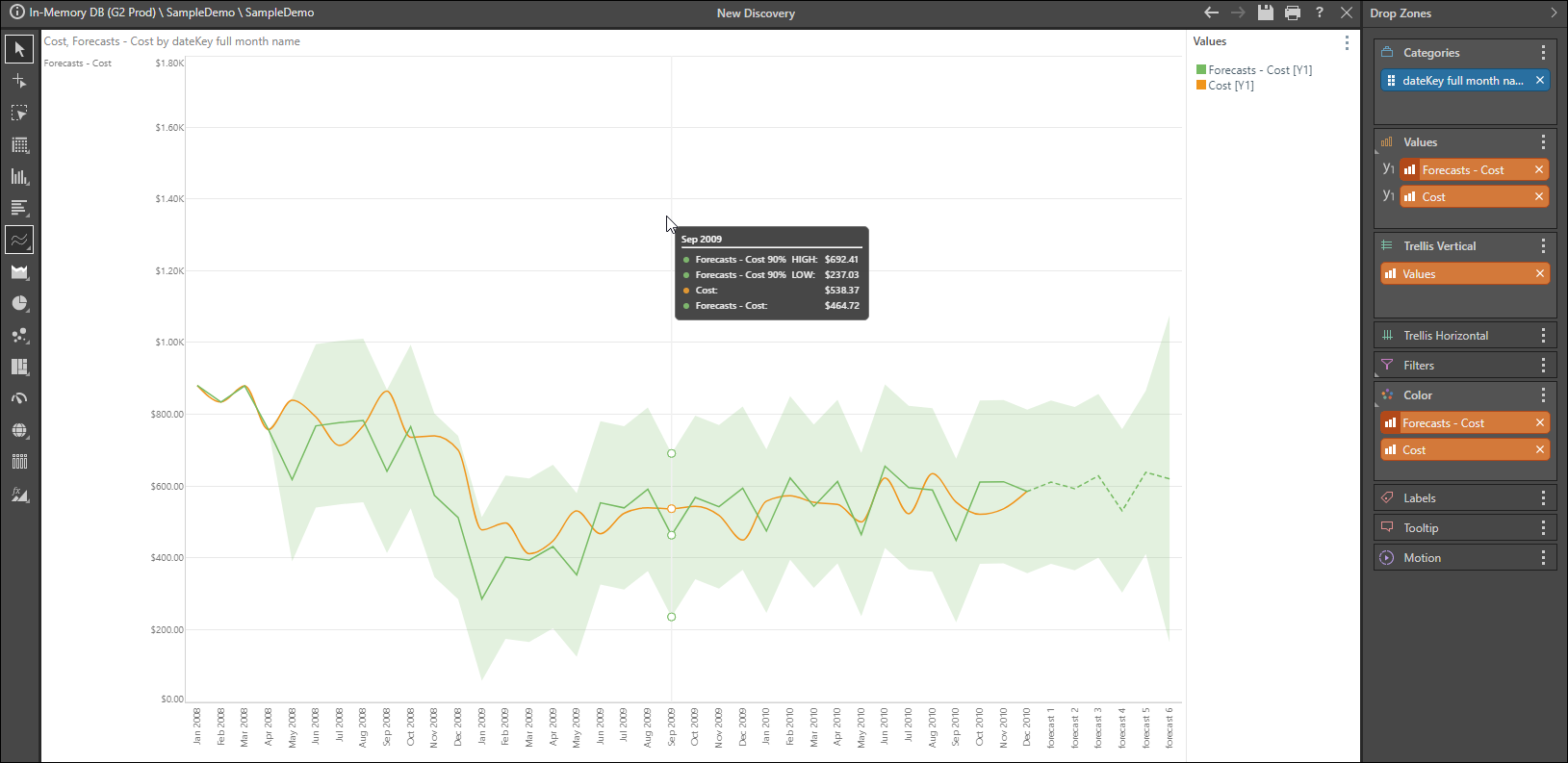Screen dimensions: 1568x763
Task: Switch to scatter bubble chart visualization
Action: [x=19, y=335]
